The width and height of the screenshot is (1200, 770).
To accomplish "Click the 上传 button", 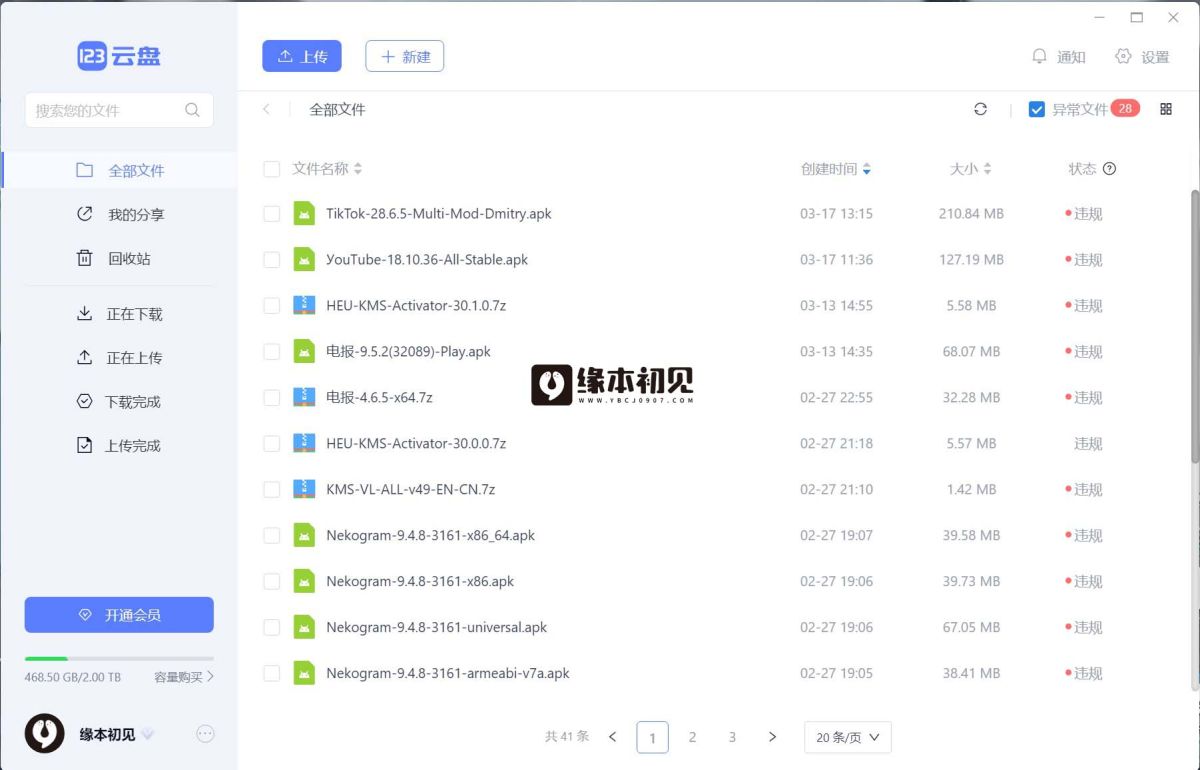I will click(302, 56).
